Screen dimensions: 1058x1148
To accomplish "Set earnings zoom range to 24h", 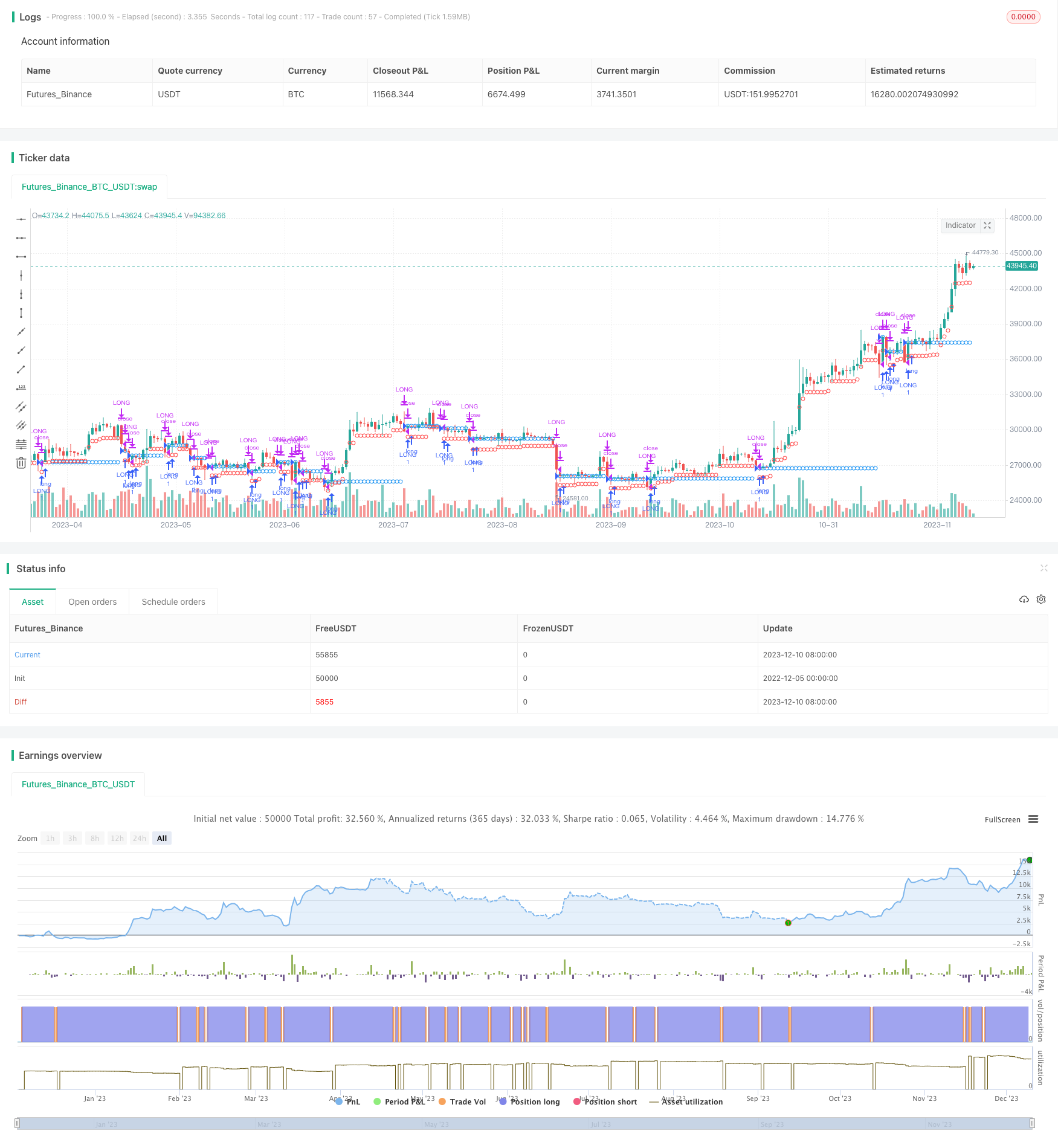I will (140, 838).
